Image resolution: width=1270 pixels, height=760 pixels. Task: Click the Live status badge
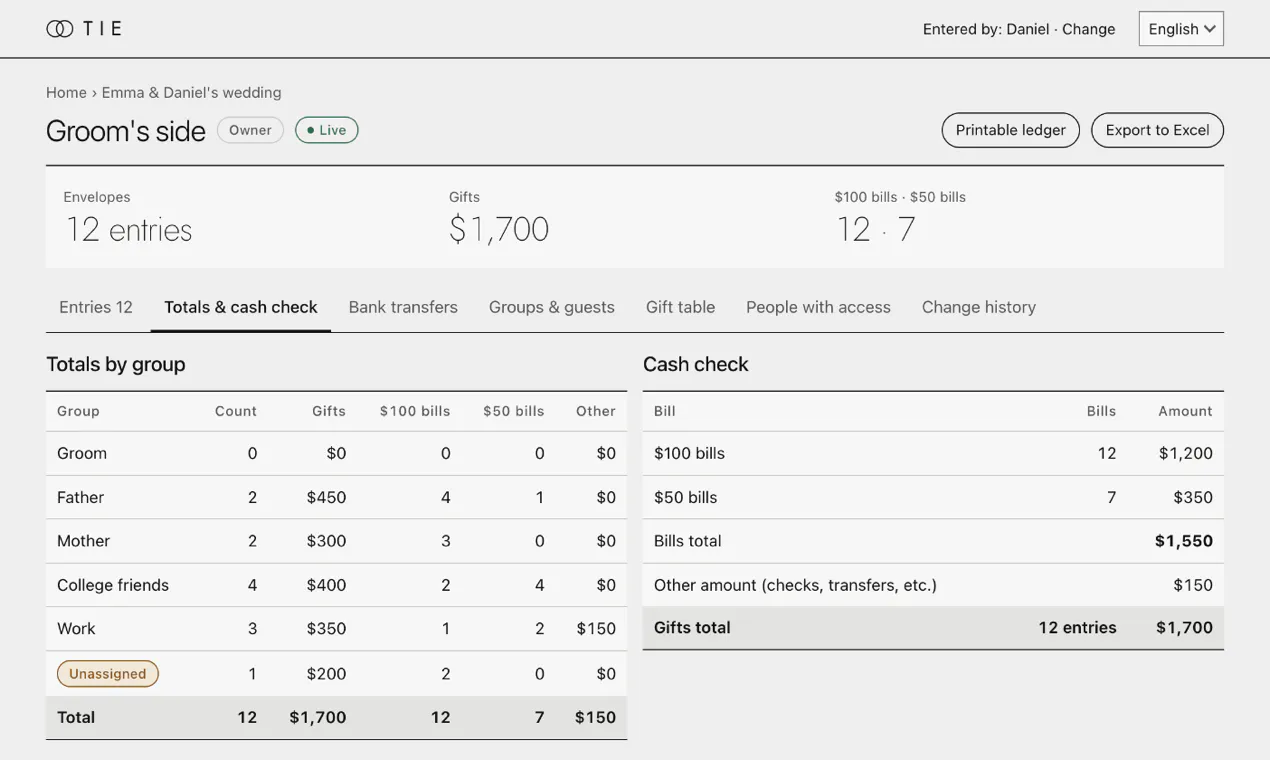click(x=327, y=130)
